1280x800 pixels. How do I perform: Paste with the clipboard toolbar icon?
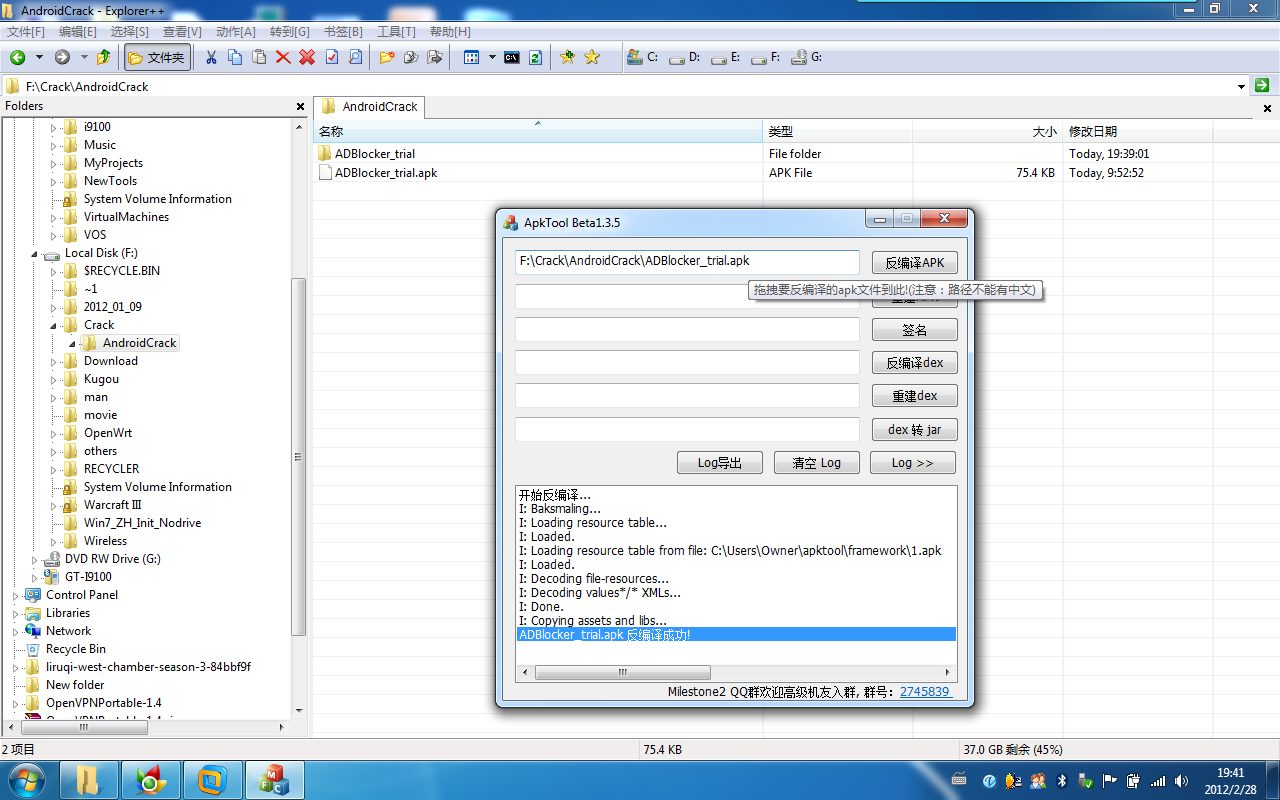pyautogui.click(x=259, y=58)
